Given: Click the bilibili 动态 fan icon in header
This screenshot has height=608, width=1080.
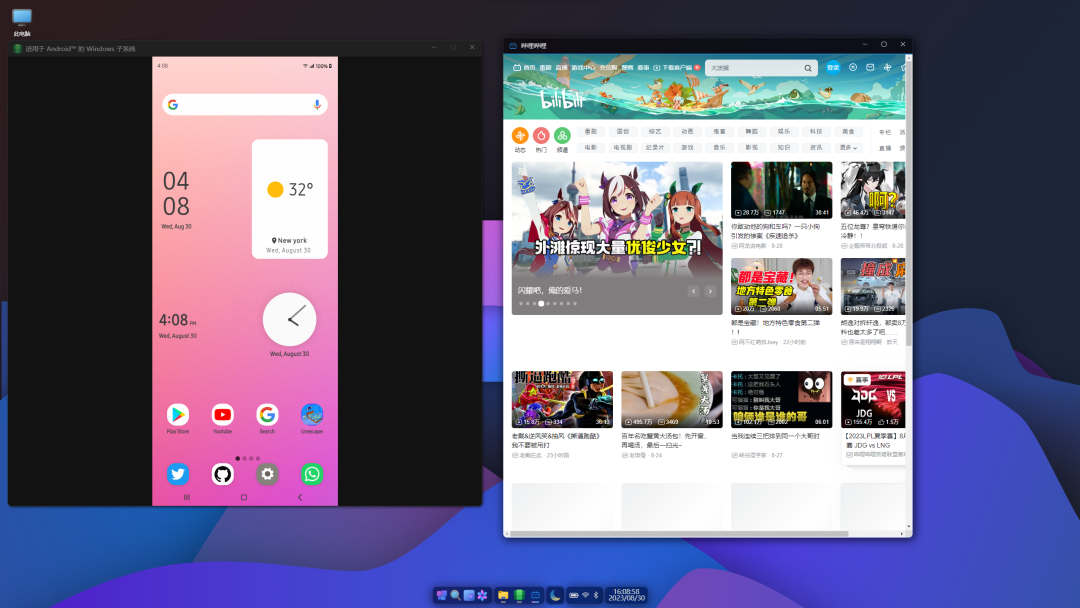Looking at the screenshot, I should click(887, 67).
